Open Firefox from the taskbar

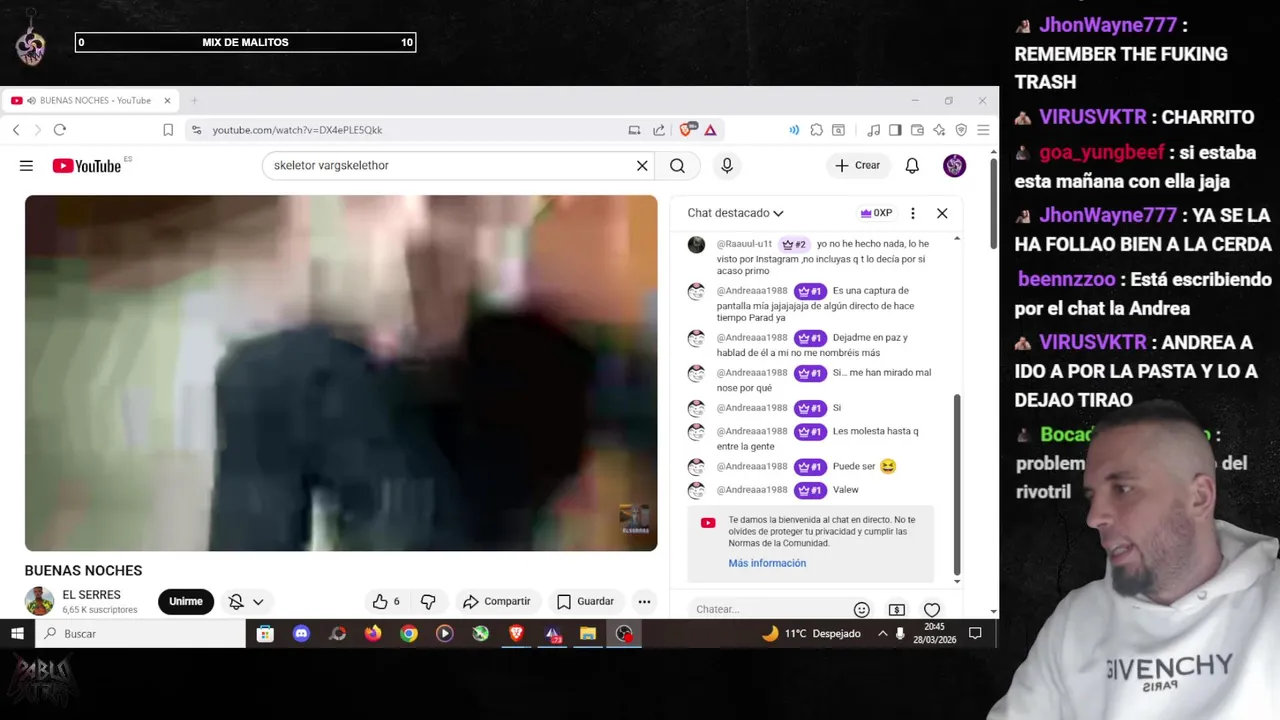point(373,633)
